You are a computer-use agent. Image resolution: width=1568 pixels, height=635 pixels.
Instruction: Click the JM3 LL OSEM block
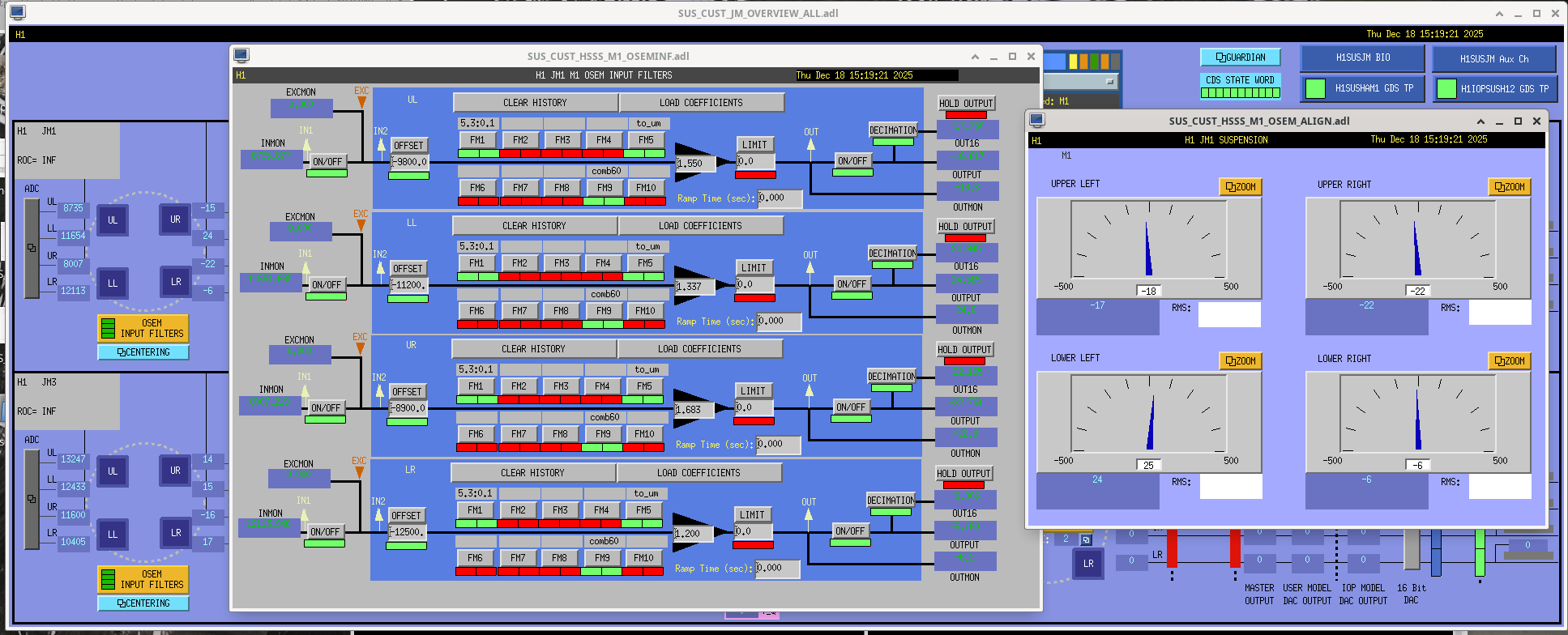click(113, 534)
